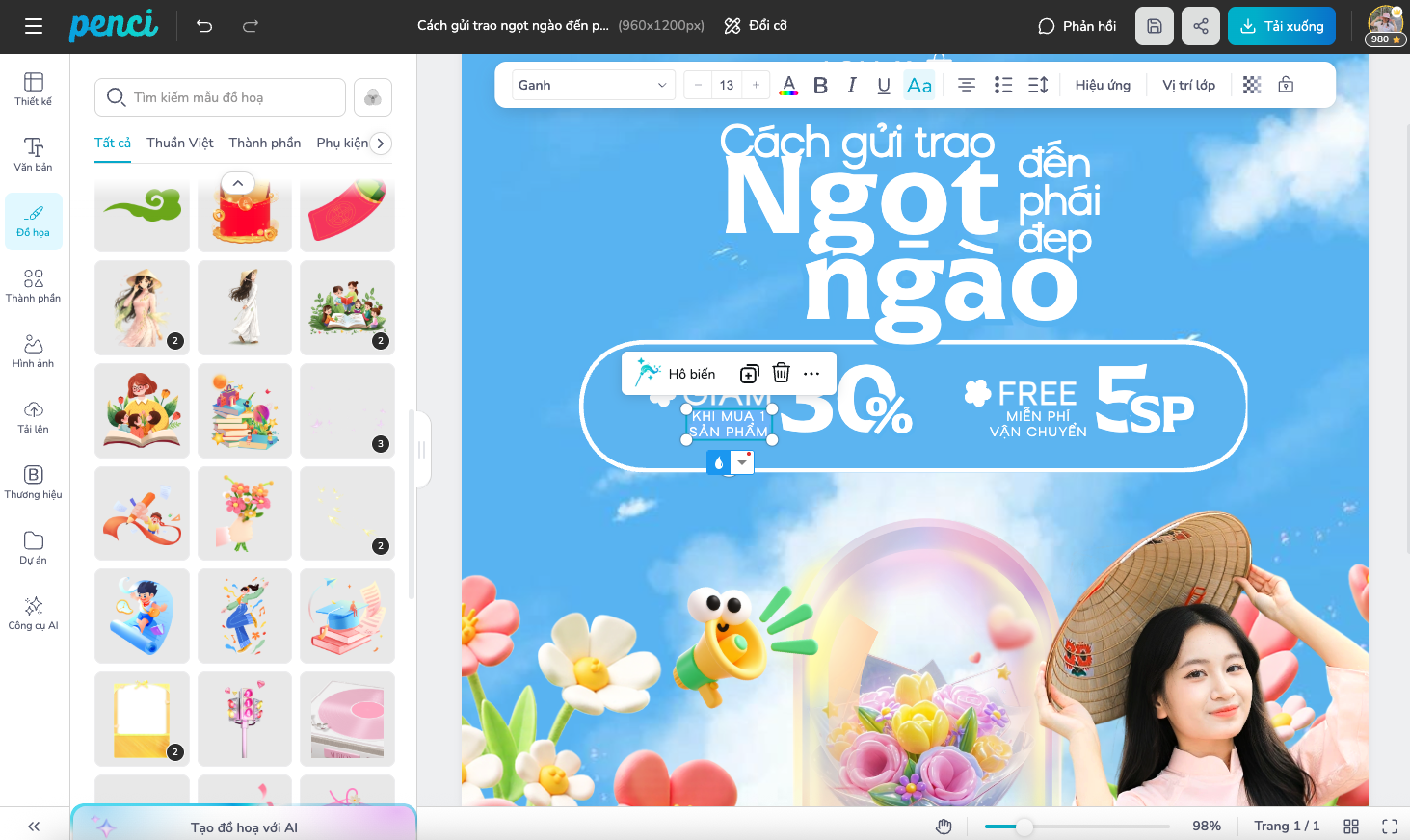Click the undo arrow icon
This screenshot has height=840, width=1410.
pyautogui.click(x=204, y=26)
